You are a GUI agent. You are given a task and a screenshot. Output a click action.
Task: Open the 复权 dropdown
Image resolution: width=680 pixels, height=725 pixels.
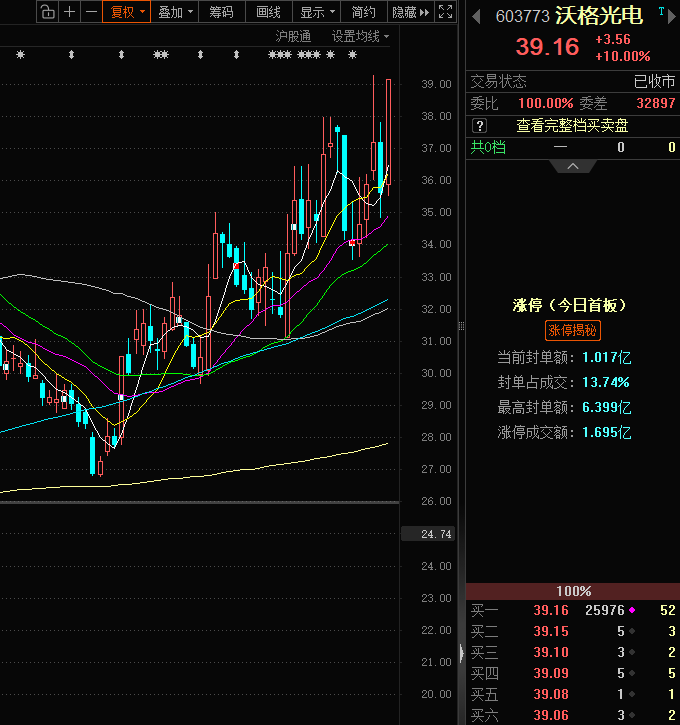click(x=127, y=12)
